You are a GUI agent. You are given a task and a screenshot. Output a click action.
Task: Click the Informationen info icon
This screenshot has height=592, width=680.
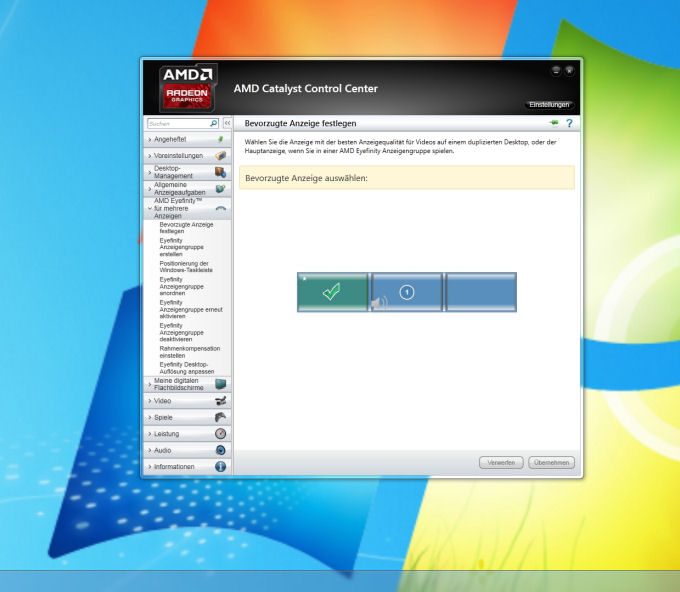[x=220, y=467]
